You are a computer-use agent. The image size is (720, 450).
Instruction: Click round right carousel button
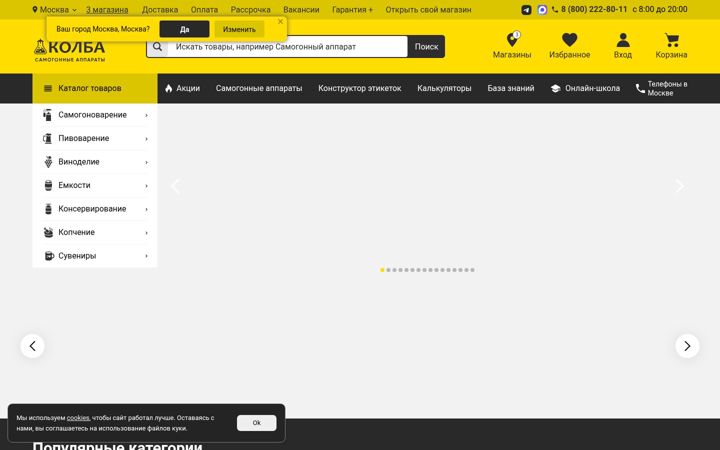pyautogui.click(x=687, y=346)
